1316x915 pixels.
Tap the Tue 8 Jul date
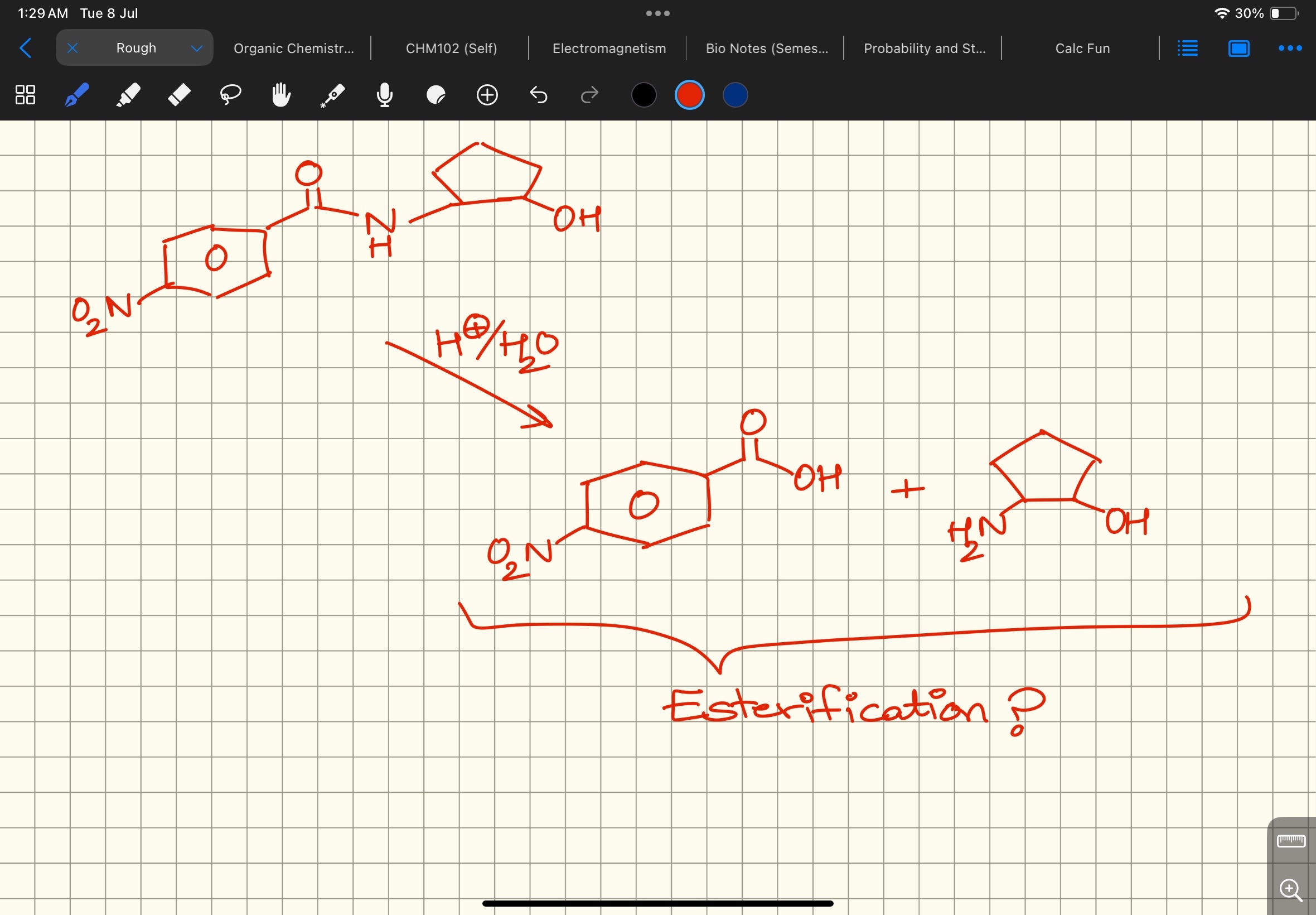109,13
